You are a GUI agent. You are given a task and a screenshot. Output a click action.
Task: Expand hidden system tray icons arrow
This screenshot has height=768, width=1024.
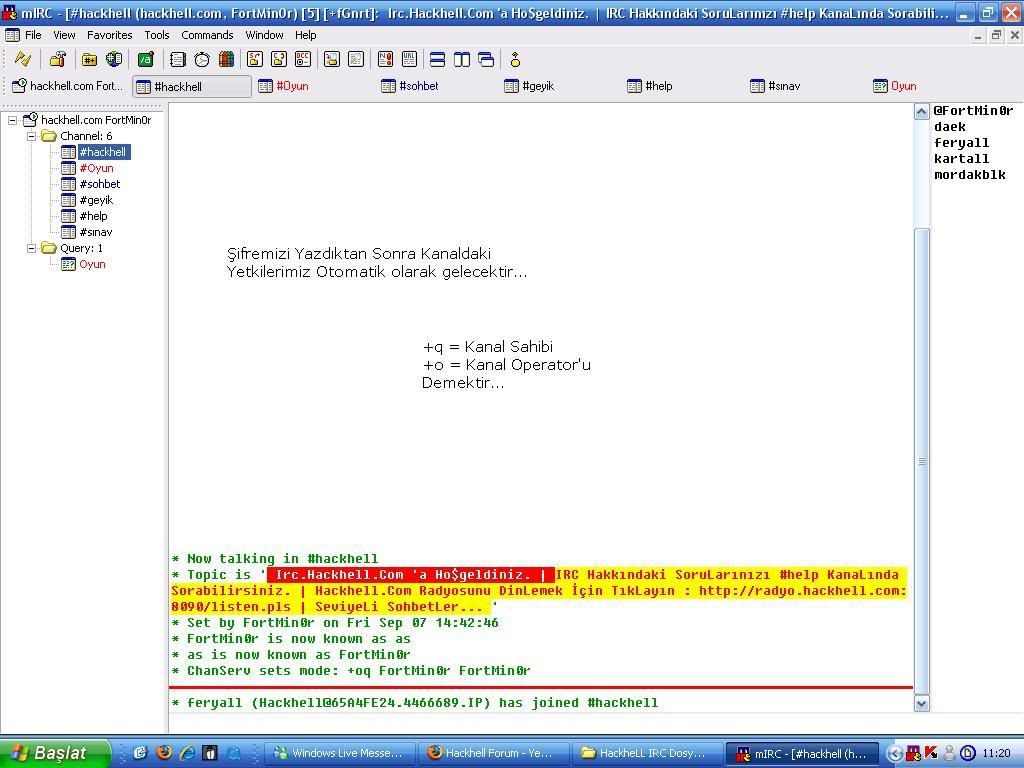coord(895,753)
